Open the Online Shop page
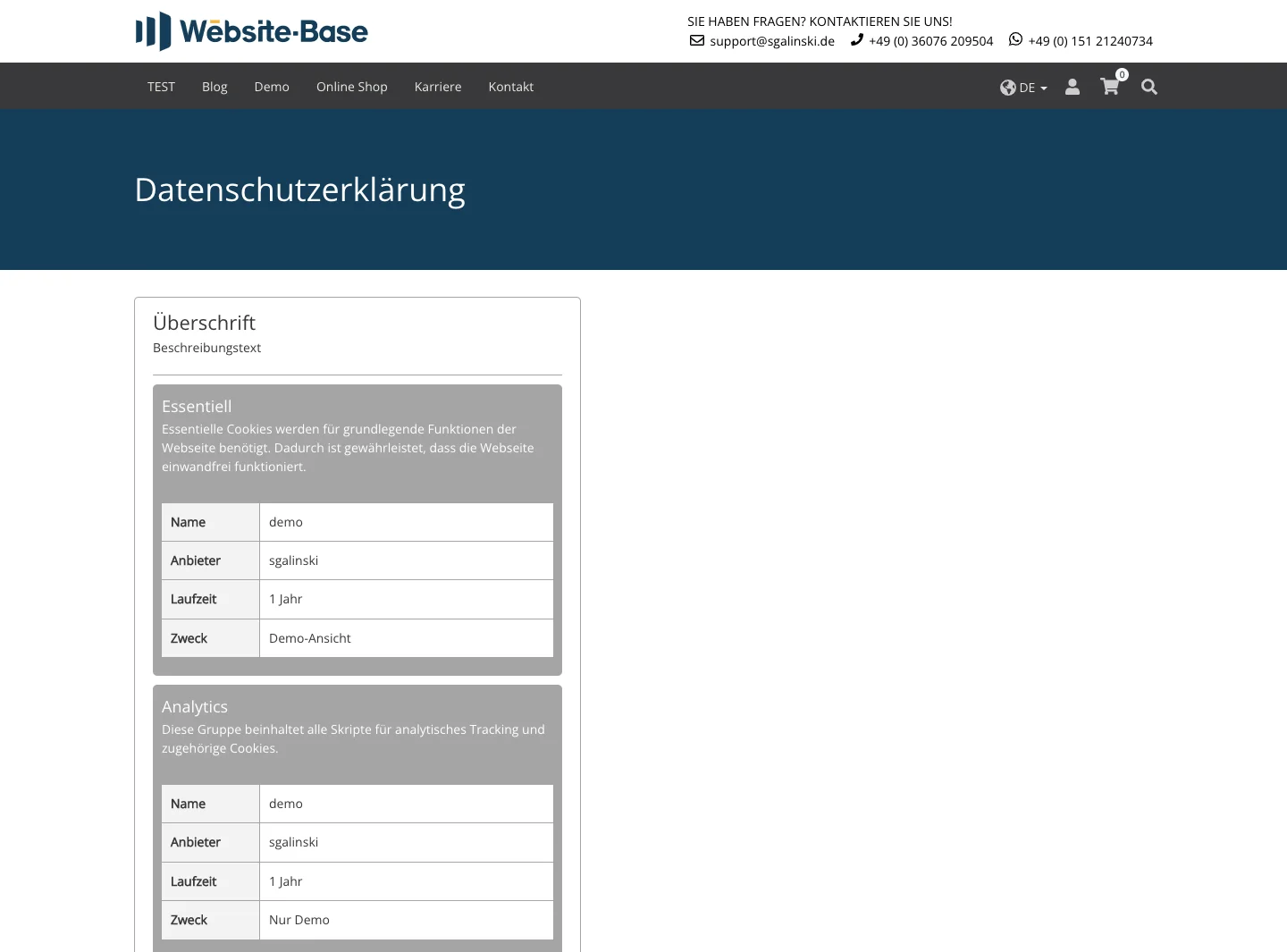Image resolution: width=1287 pixels, height=952 pixels. [x=351, y=86]
